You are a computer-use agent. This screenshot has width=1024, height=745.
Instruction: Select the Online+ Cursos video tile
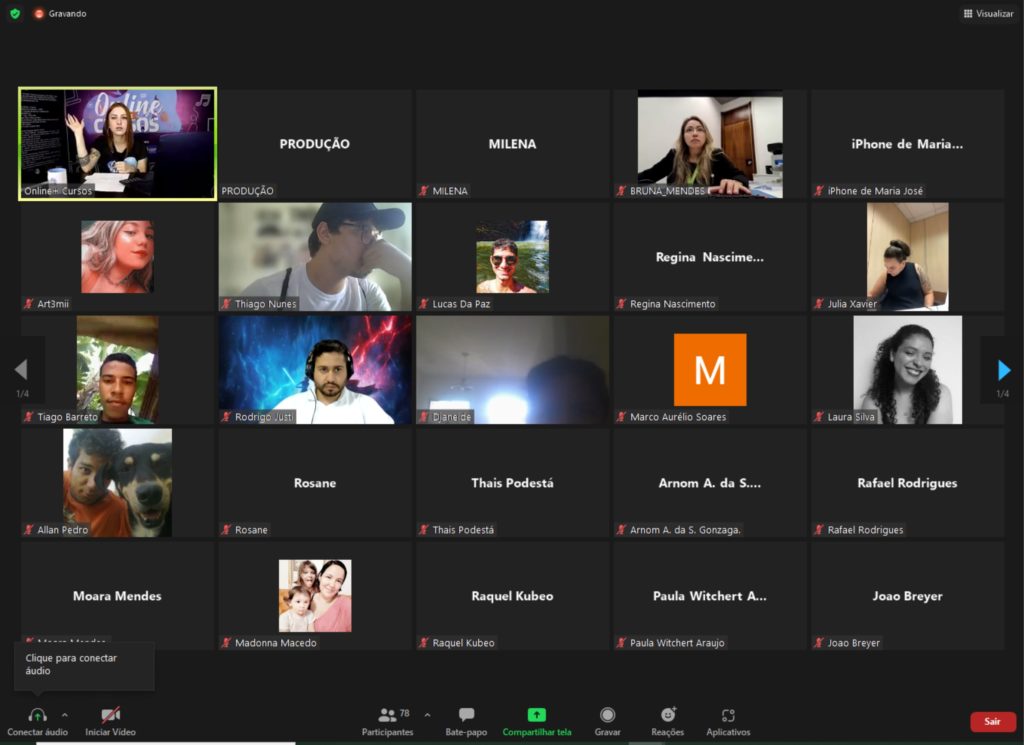tap(118, 143)
